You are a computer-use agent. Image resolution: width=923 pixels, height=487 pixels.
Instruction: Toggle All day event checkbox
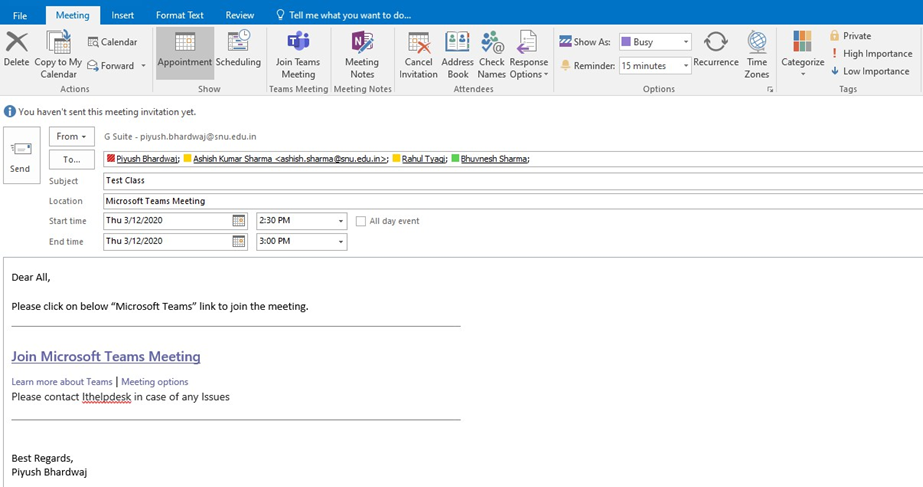[x=361, y=221]
